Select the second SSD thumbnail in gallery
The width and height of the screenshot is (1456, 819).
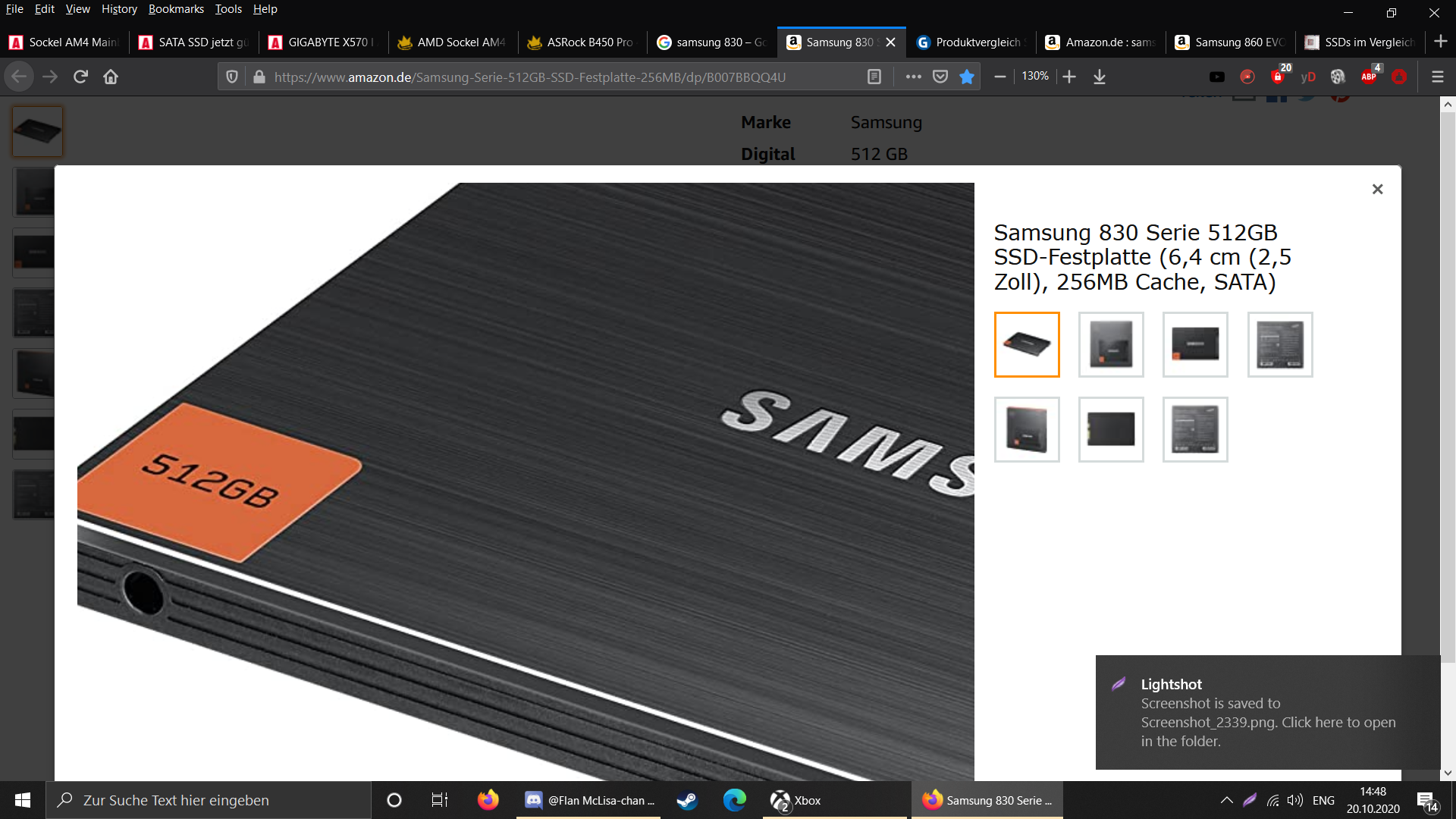click(1111, 344)
